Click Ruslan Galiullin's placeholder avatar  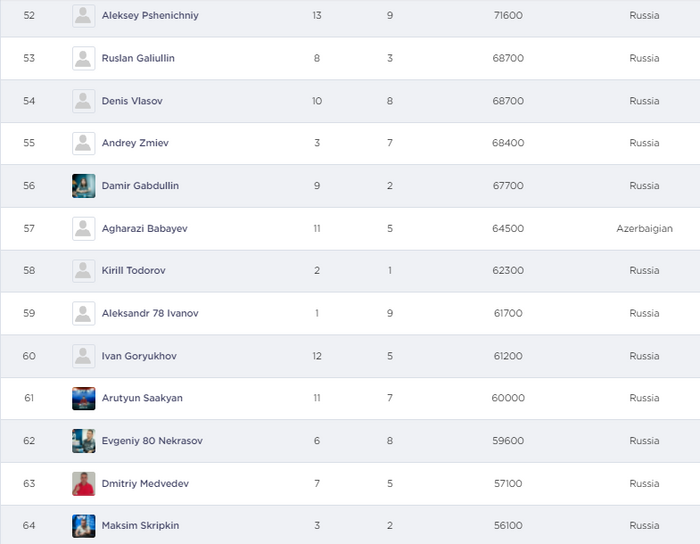pyautogui.click(x=84, y=58)
